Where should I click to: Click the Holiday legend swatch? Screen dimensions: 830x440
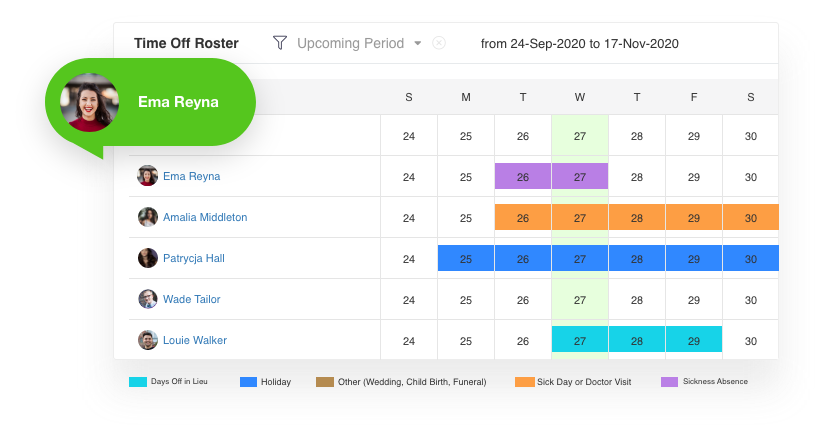click(249, 382)
